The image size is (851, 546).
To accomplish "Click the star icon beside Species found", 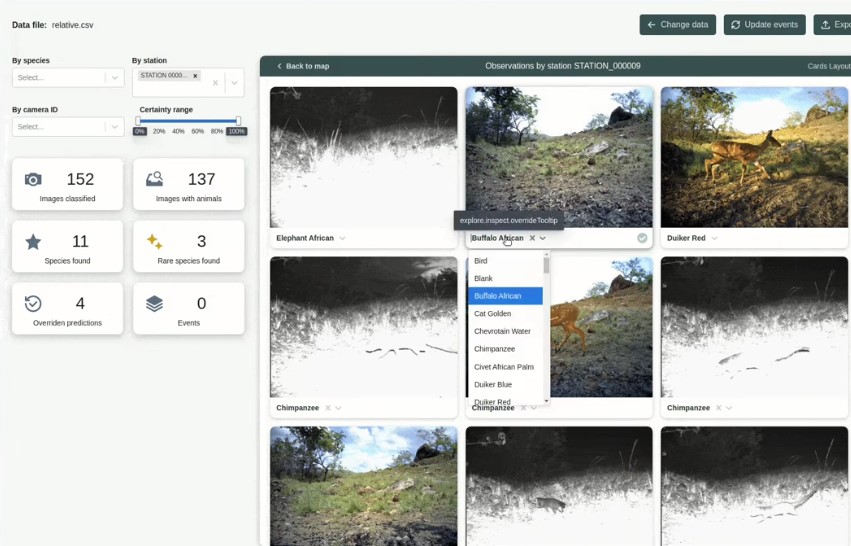I will tap(33, 242).
